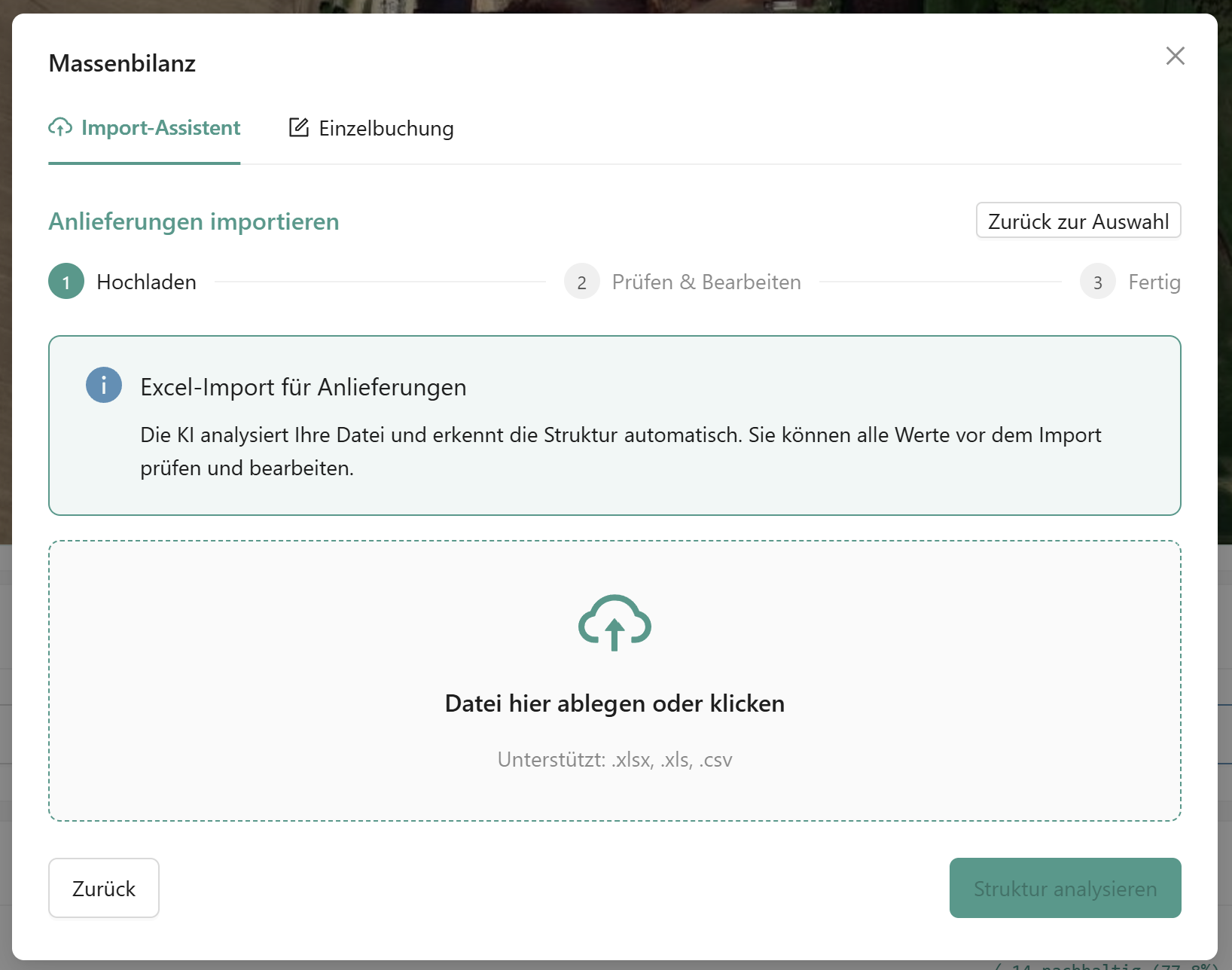Select the Import-Assistent tab

click(160, 128)
